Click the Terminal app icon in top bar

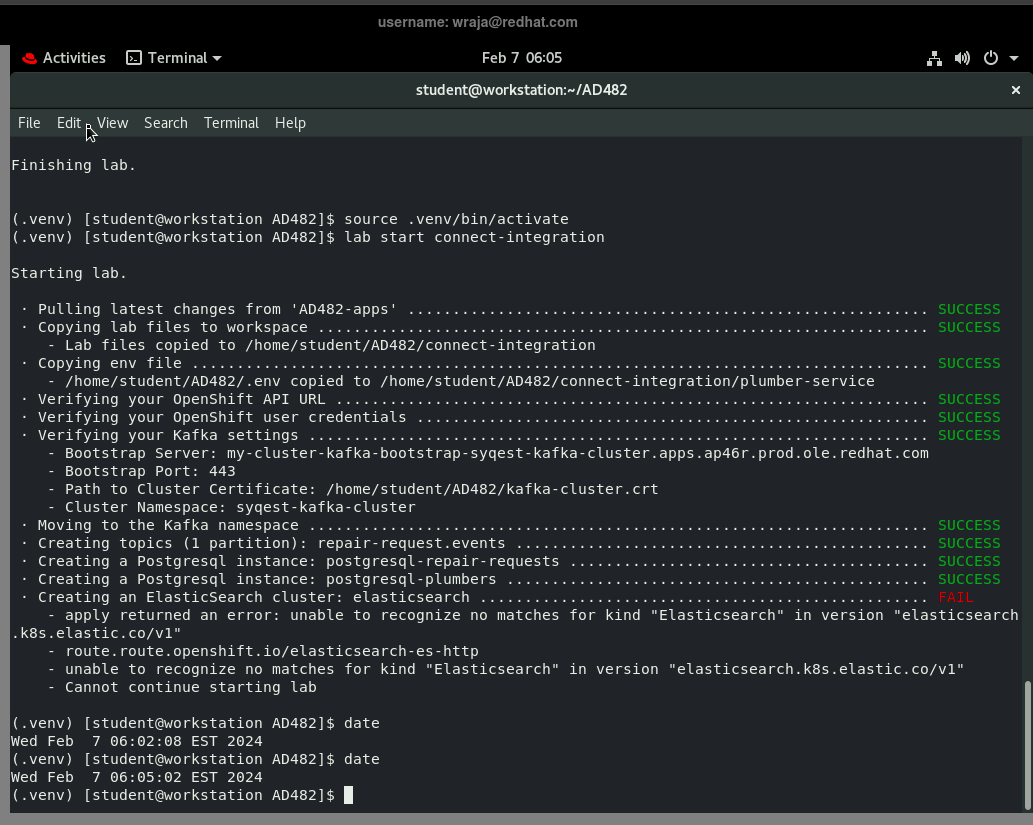click(x=134, y=58)
